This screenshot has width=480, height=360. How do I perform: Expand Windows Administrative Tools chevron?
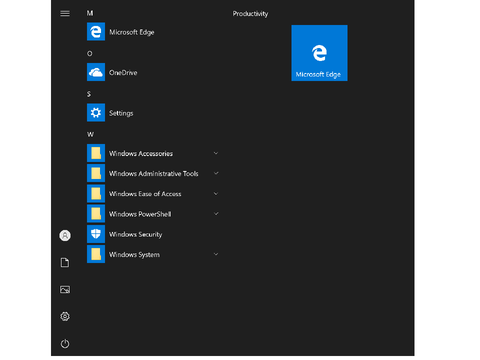click(x=216, y=173)
